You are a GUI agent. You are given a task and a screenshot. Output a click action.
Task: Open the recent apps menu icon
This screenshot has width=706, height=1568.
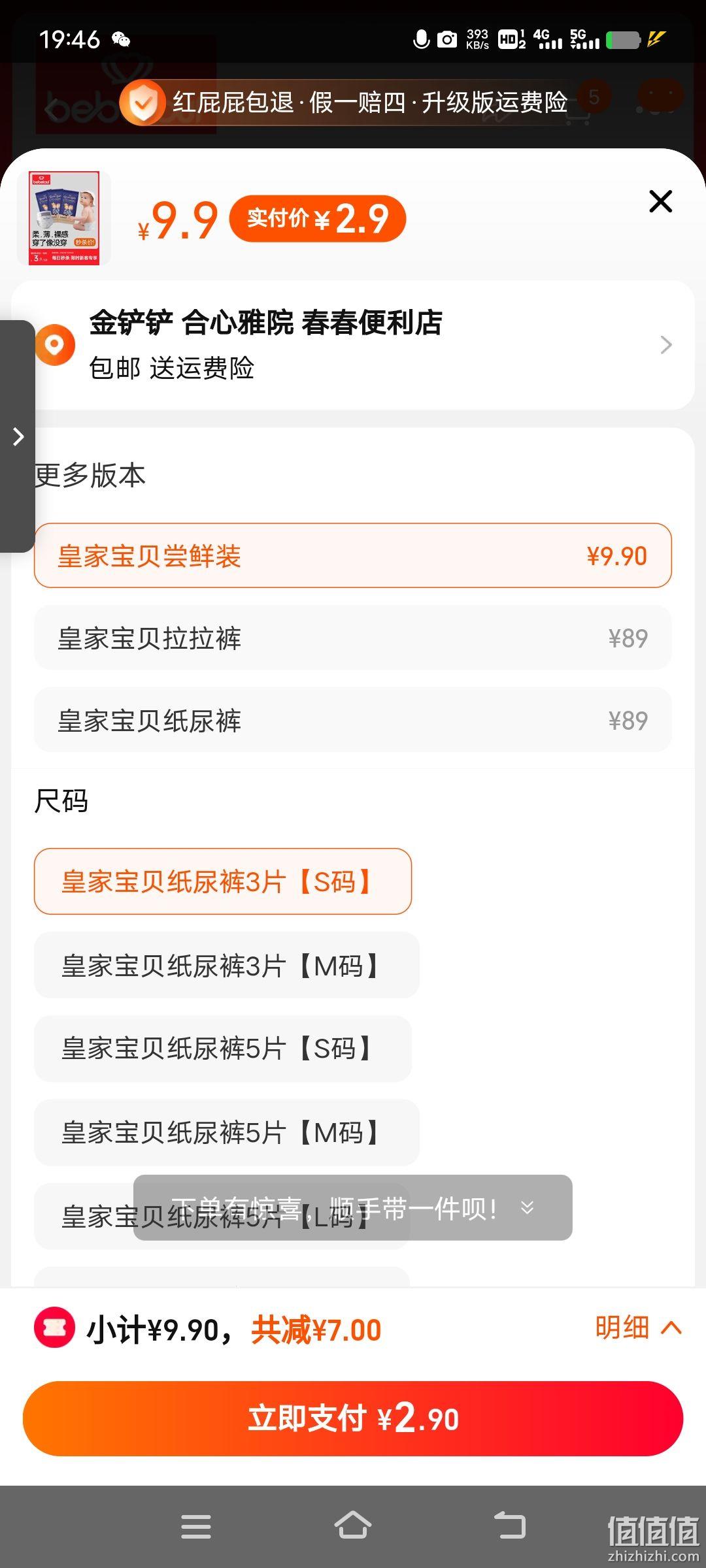tap(196, 1526)
